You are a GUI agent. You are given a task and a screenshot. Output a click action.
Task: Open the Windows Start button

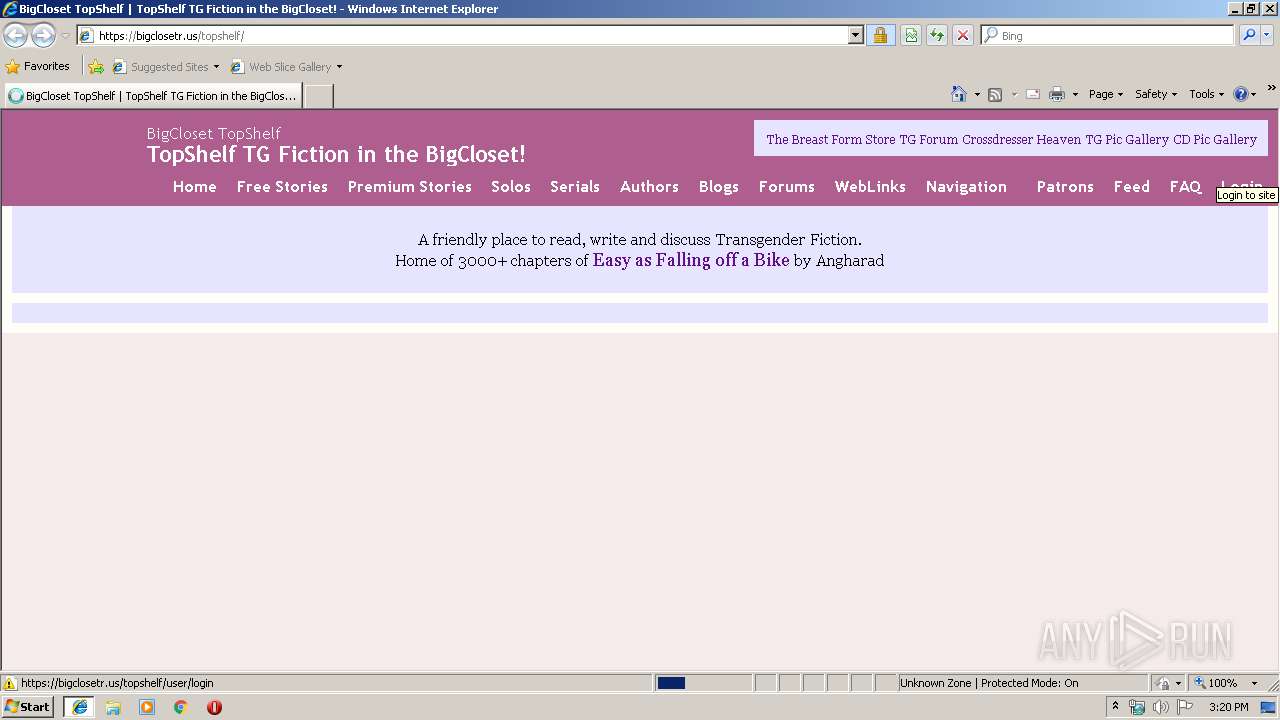tap(28, 707)
